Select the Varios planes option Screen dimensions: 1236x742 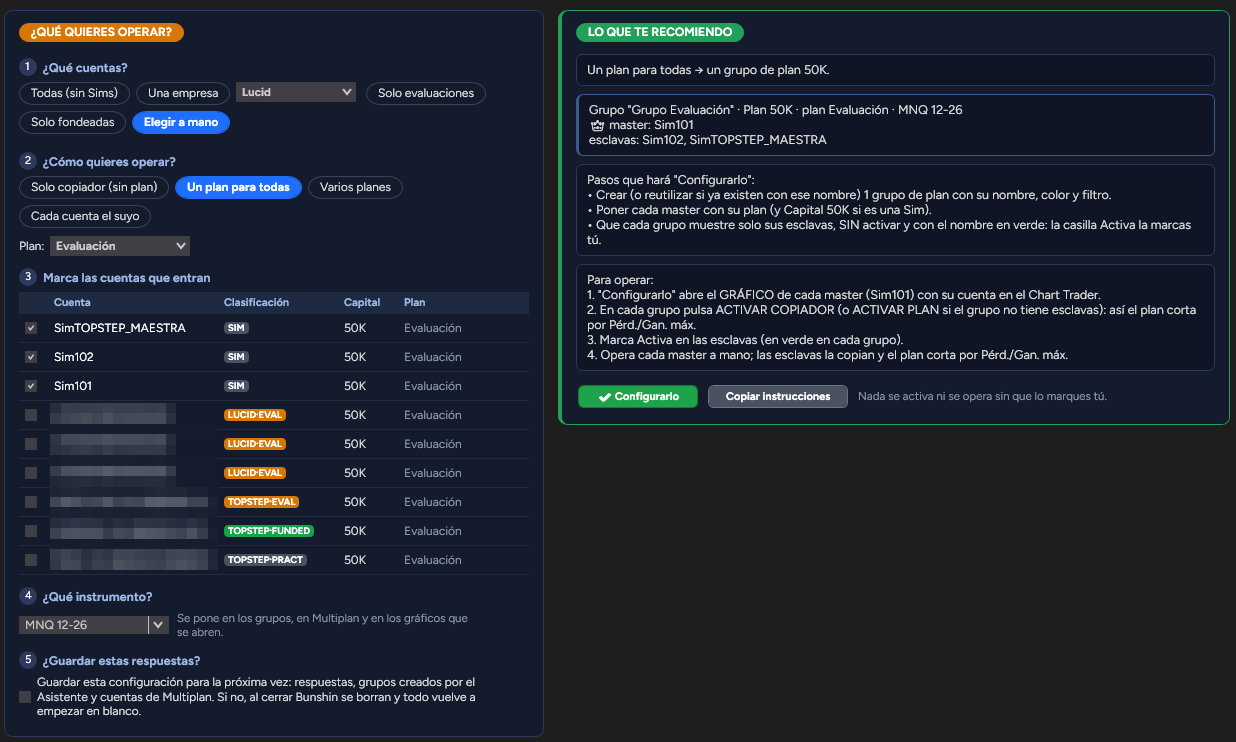click(355, 187)
